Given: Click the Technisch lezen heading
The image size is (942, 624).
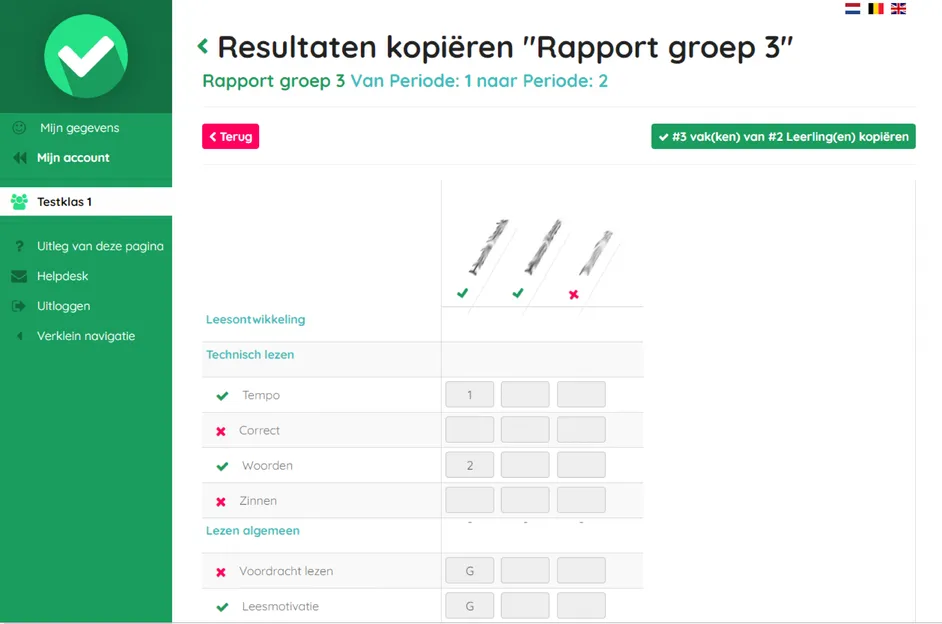Looking at the screenshot, I should click(250, 354).
